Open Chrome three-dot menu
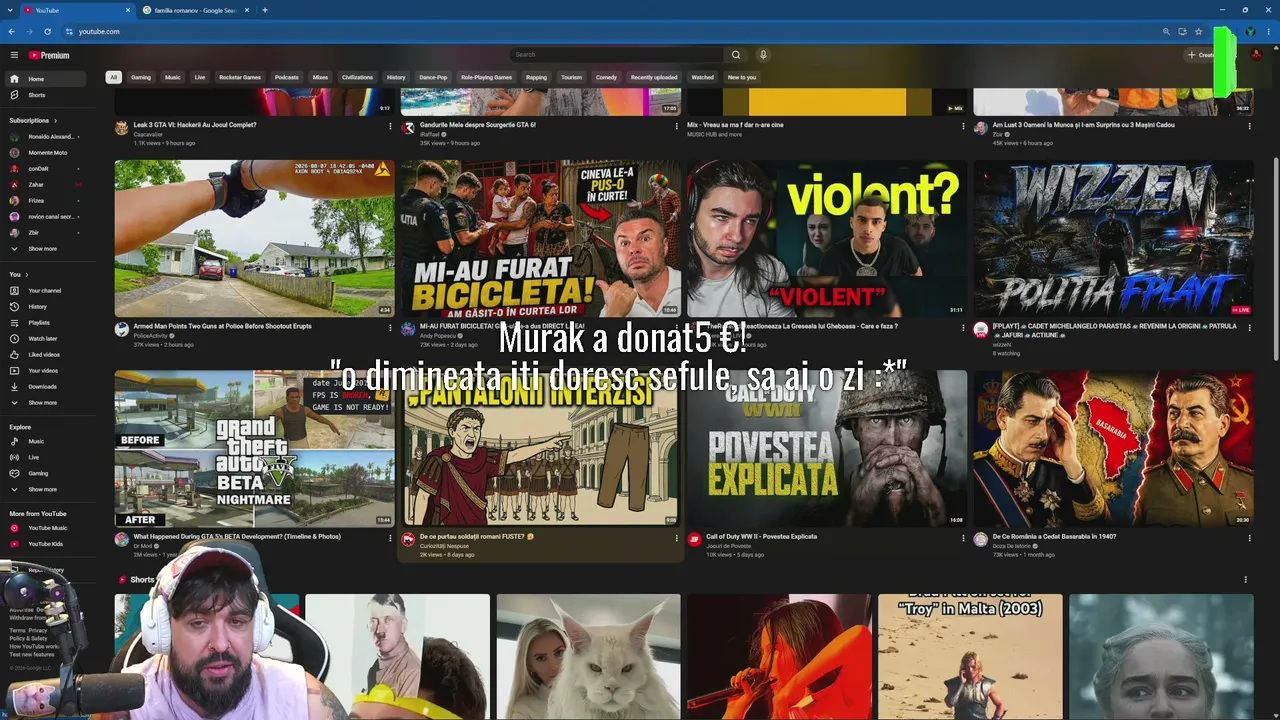The height and width of the screenshot is (720, 1280). (1267, 31)
